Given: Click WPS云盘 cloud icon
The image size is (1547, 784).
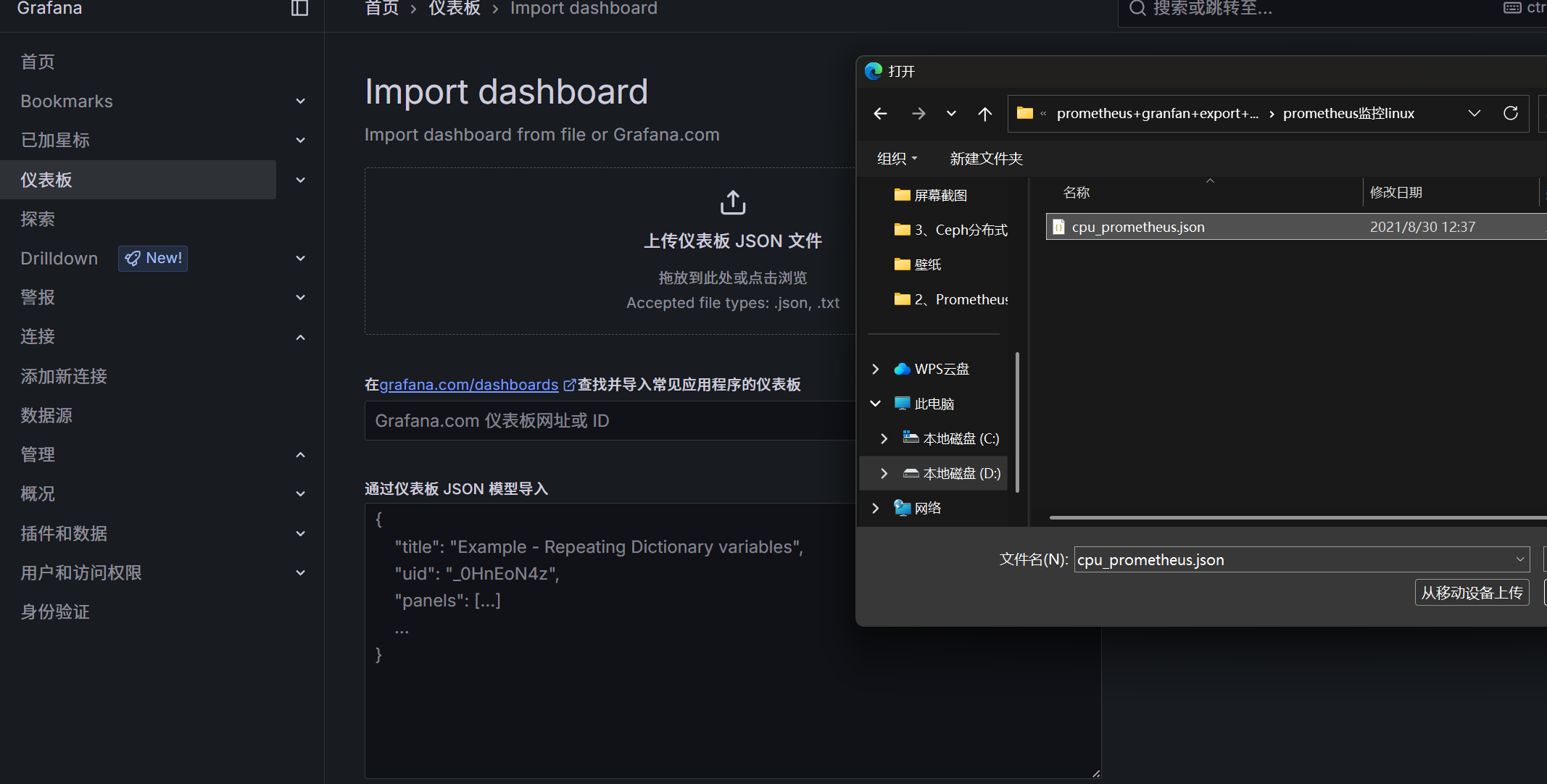Looking at the screenshot, I should coord(902,369).
